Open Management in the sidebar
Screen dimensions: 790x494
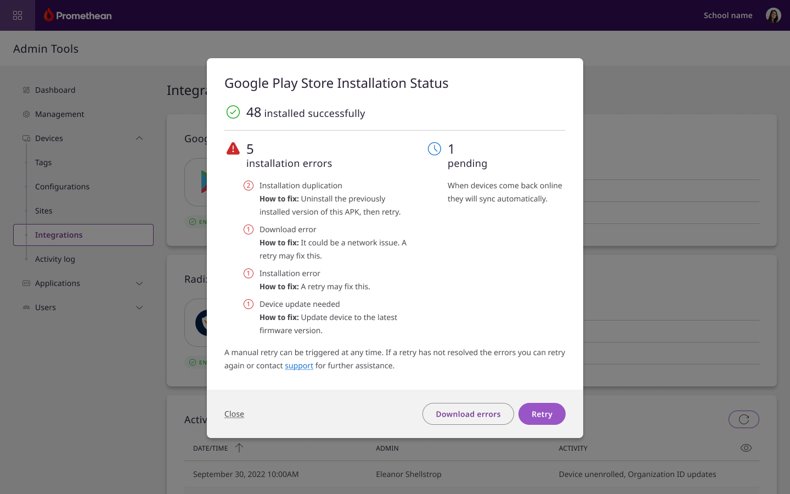pyautogui.click(x=59, y=114)
